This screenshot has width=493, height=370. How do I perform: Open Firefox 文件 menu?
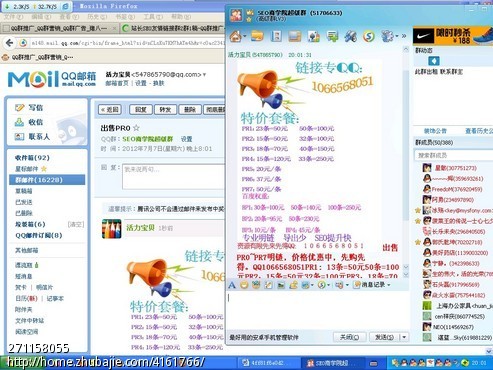pos(13,17)
